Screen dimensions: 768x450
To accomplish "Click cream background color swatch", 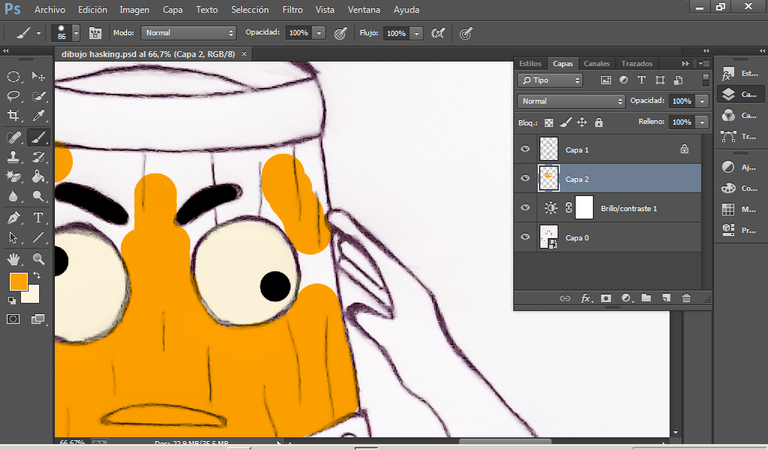I will [32, 297].
